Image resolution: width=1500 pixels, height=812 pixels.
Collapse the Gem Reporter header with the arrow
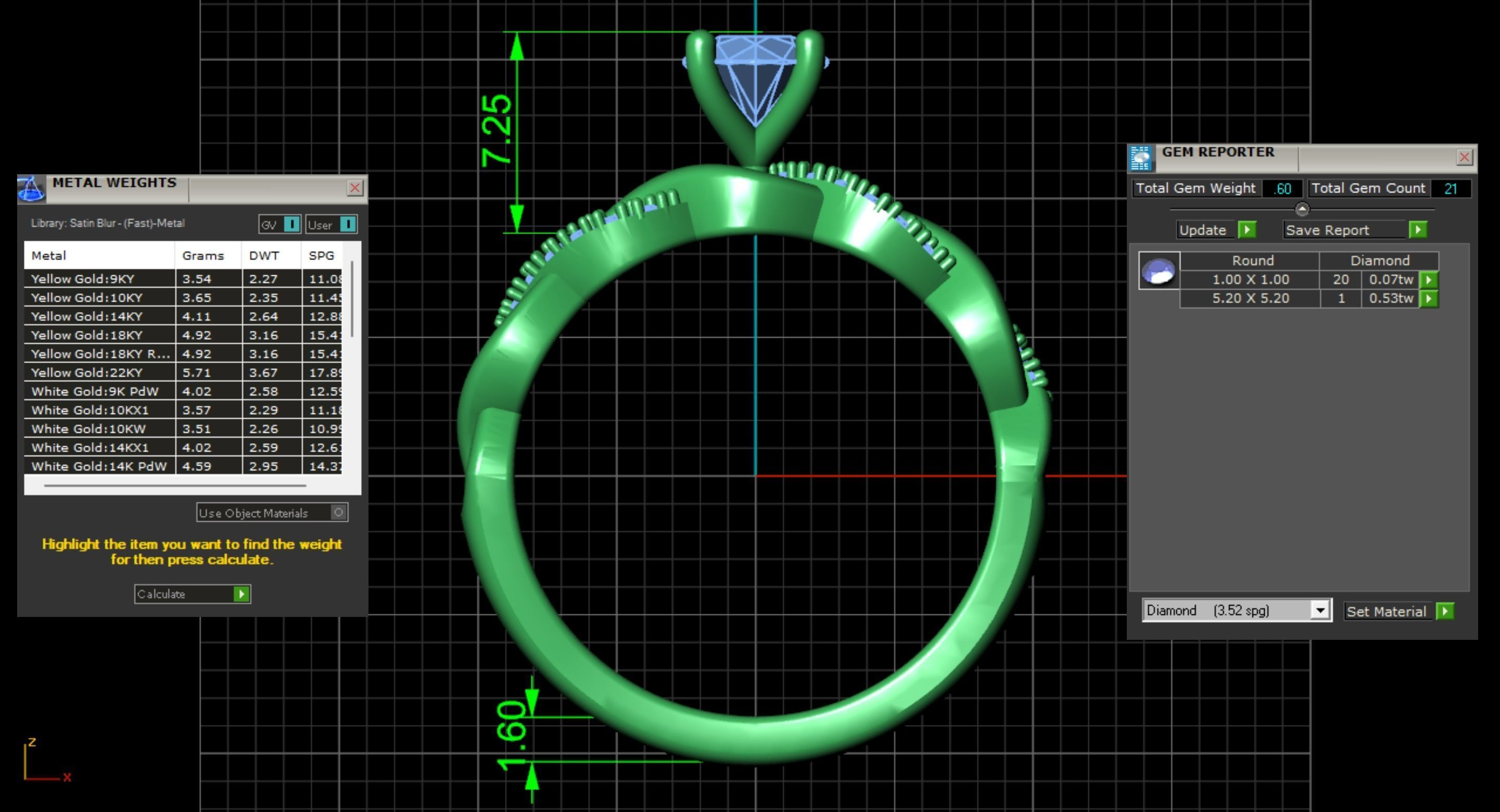1302,209
